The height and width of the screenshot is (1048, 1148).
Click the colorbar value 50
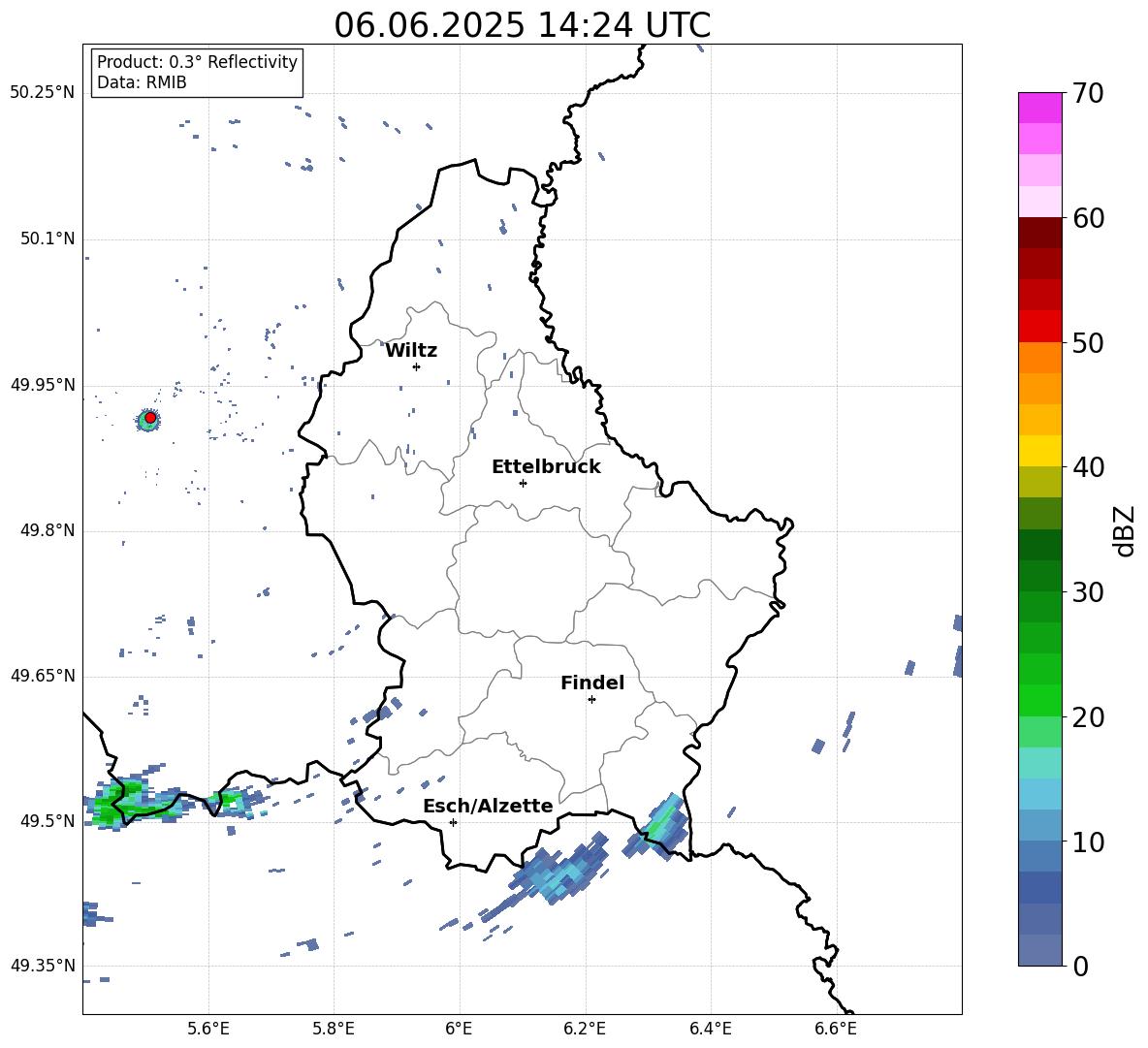pyautogui.click(x=1088, y=343)
